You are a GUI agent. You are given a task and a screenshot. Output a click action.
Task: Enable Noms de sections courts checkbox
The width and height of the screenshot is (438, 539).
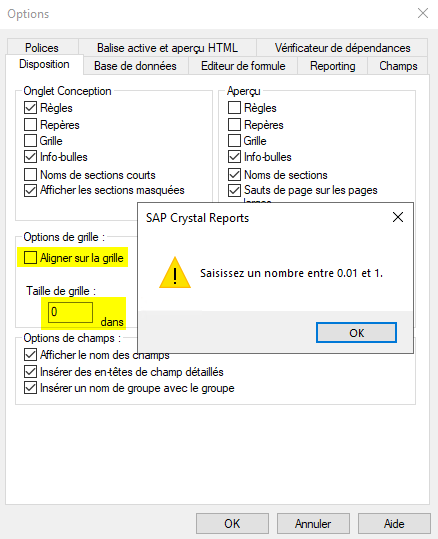click(30, 175)
